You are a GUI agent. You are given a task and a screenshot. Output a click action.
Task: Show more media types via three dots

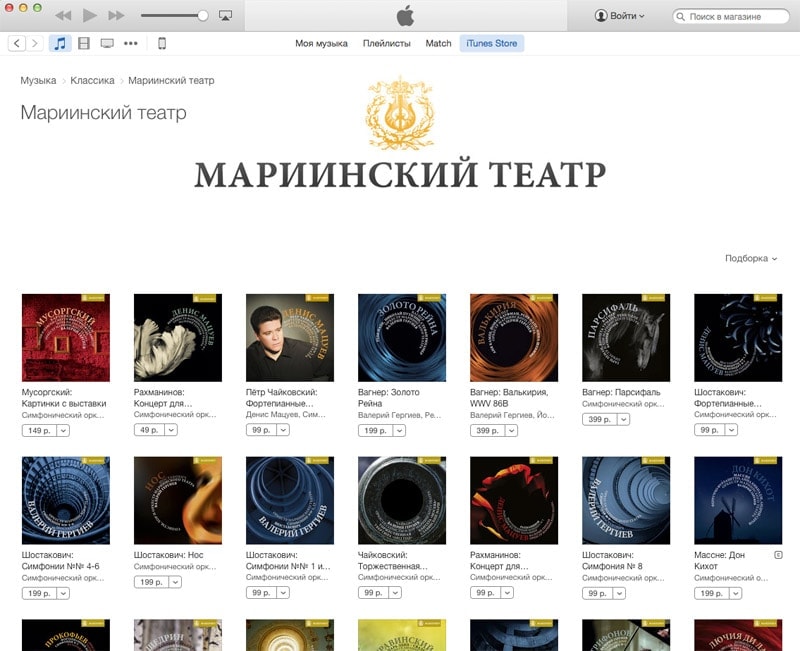tap(131, 43)
